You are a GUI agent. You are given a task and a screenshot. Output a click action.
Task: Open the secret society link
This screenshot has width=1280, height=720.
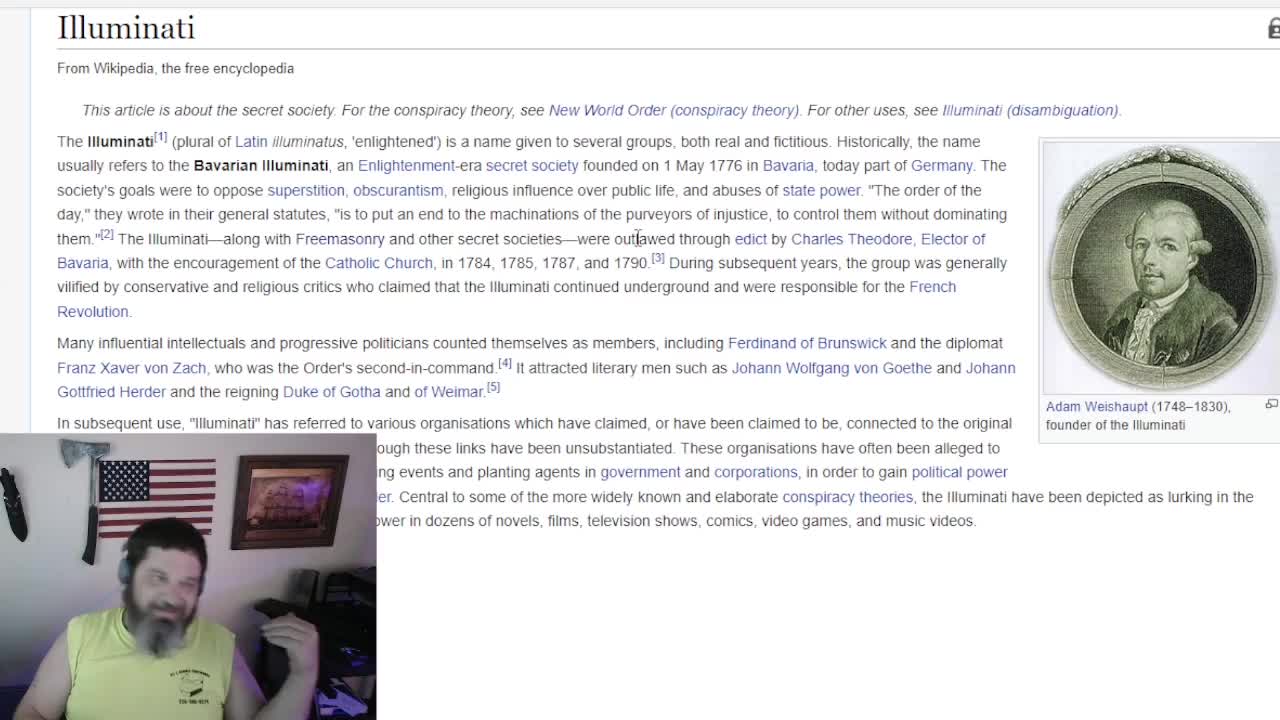coord(532,166)
